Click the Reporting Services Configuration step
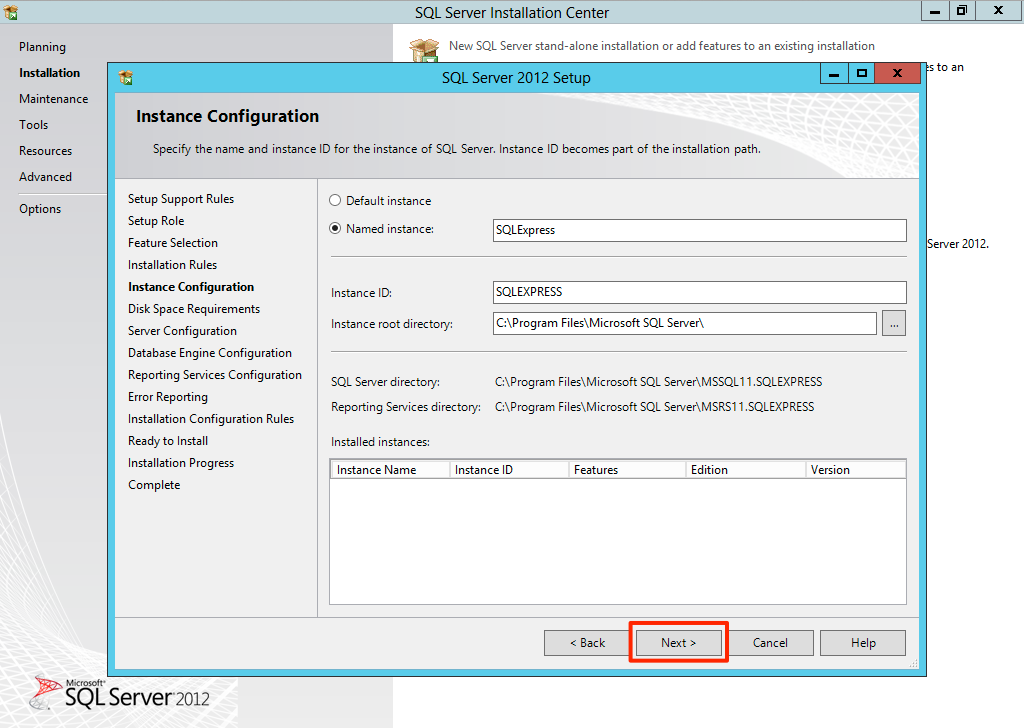The image size is (1024, 728). click(x=215, y=375)
